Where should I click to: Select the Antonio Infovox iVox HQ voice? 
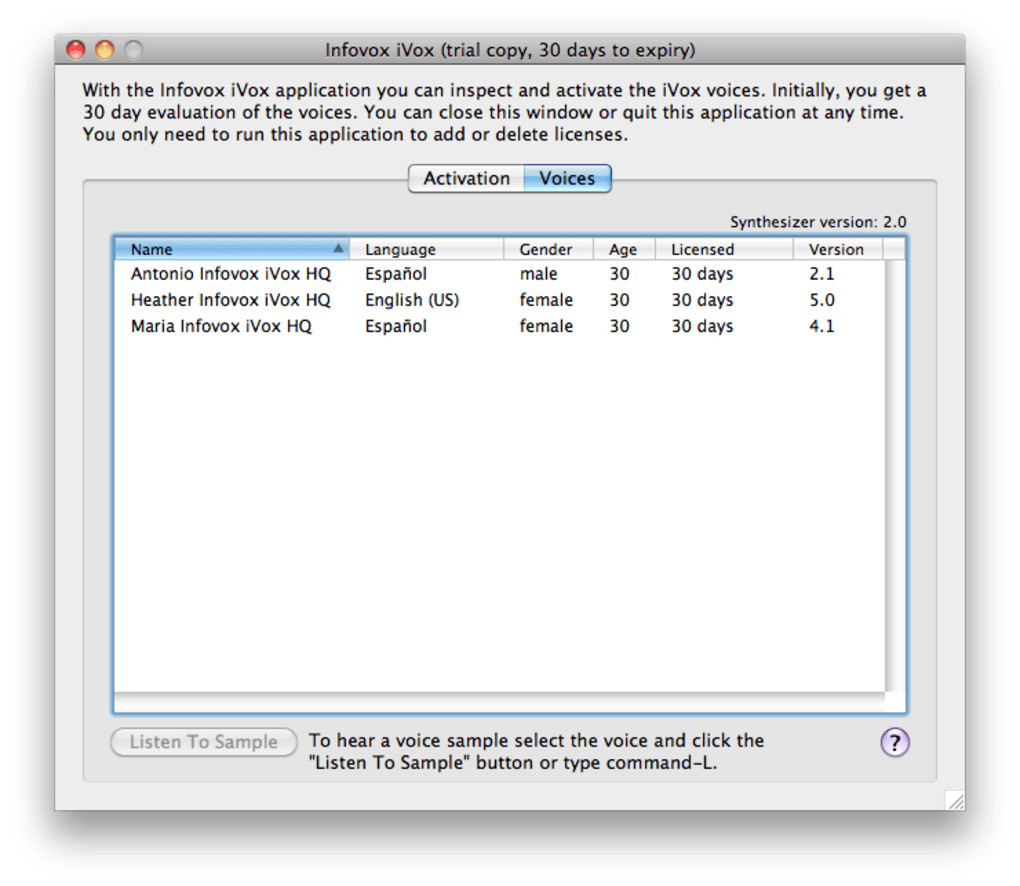[x=500, y=274]
